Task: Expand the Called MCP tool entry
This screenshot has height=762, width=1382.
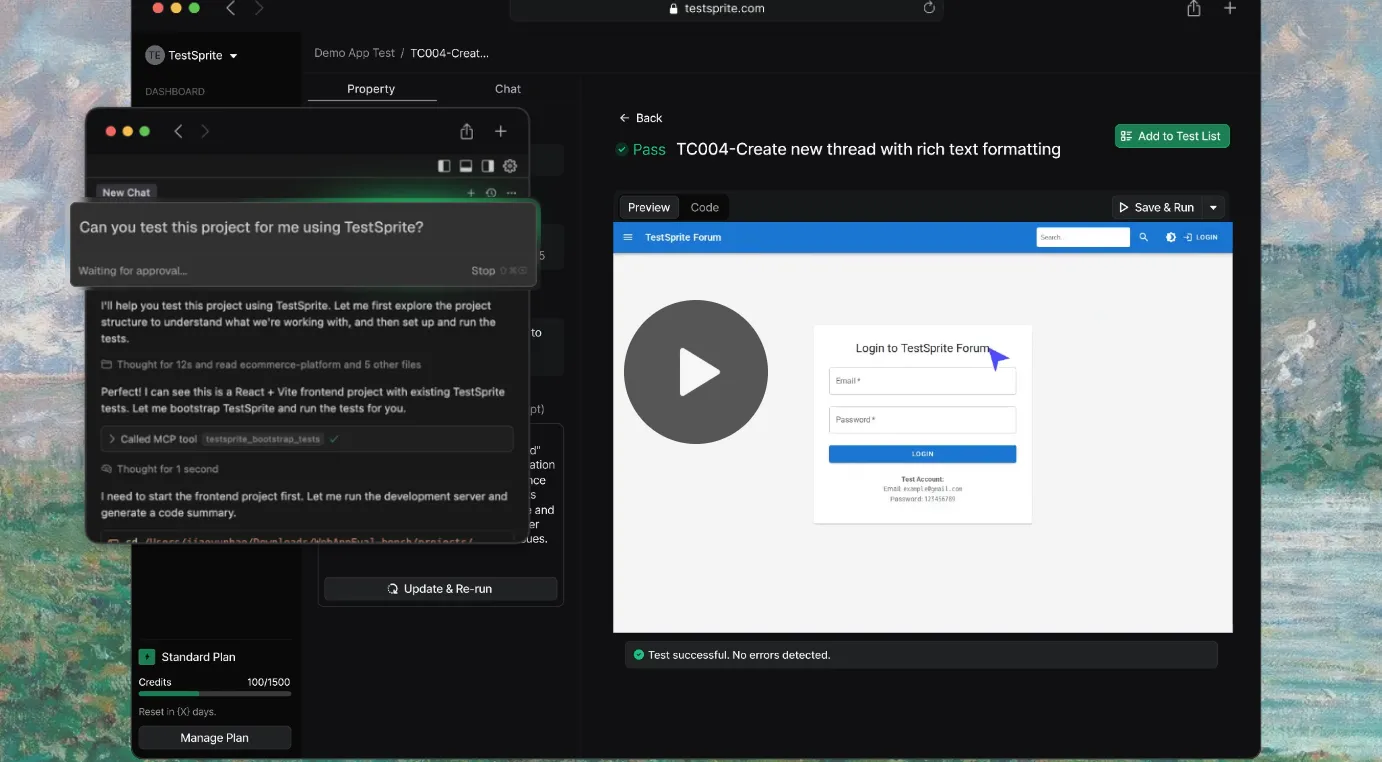Action: click(x=113, y=439)
